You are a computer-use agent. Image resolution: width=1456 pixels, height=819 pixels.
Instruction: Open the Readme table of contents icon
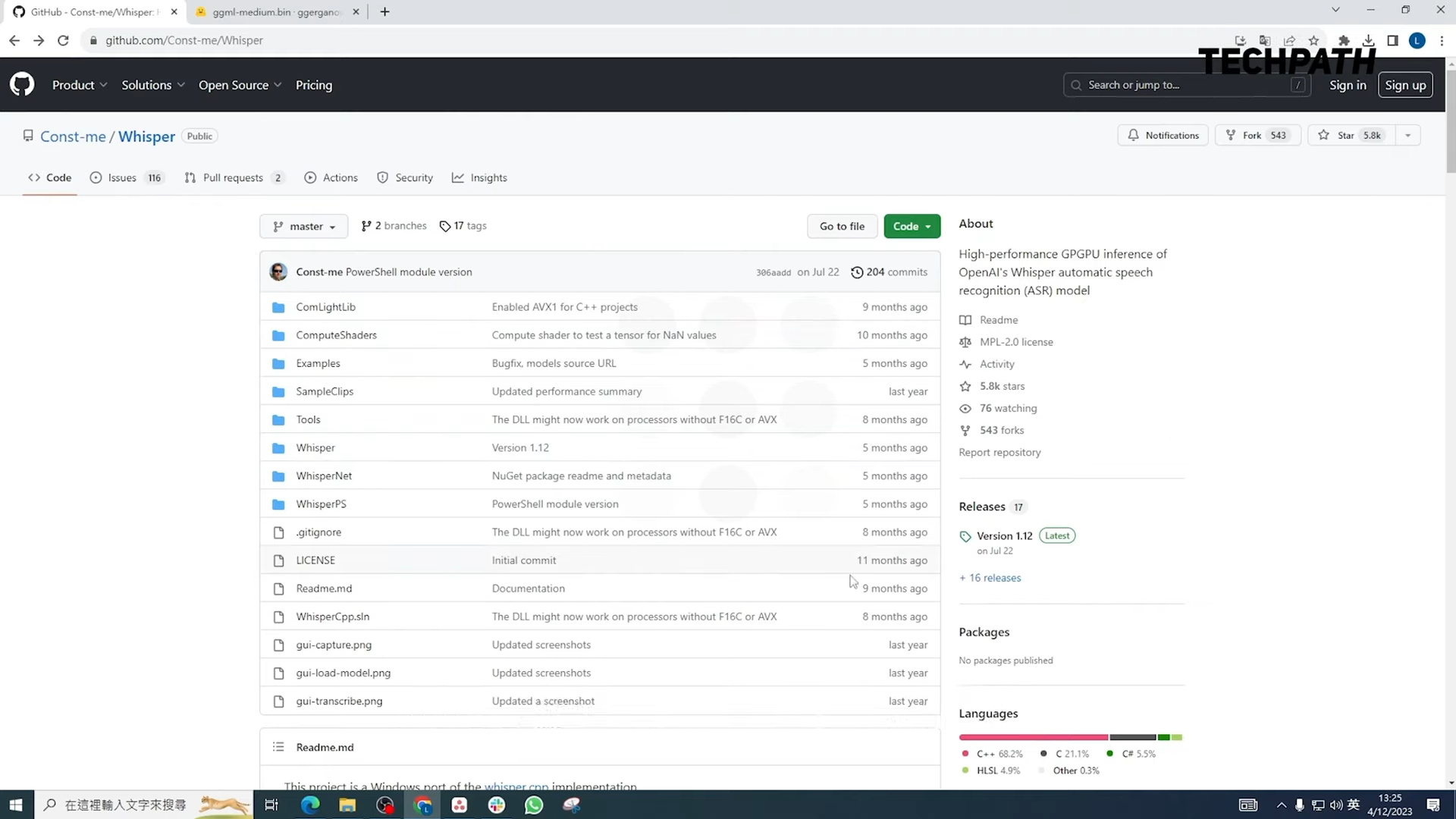coord(278,747)
